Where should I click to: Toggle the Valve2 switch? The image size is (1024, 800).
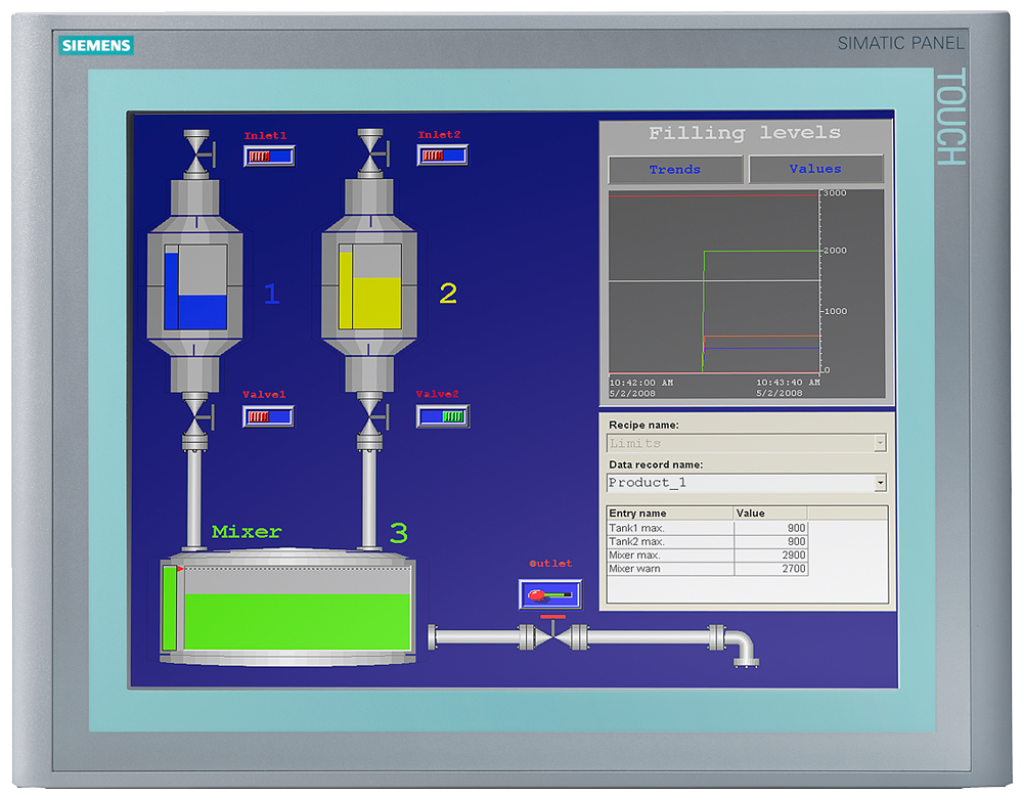click(443, 416)
